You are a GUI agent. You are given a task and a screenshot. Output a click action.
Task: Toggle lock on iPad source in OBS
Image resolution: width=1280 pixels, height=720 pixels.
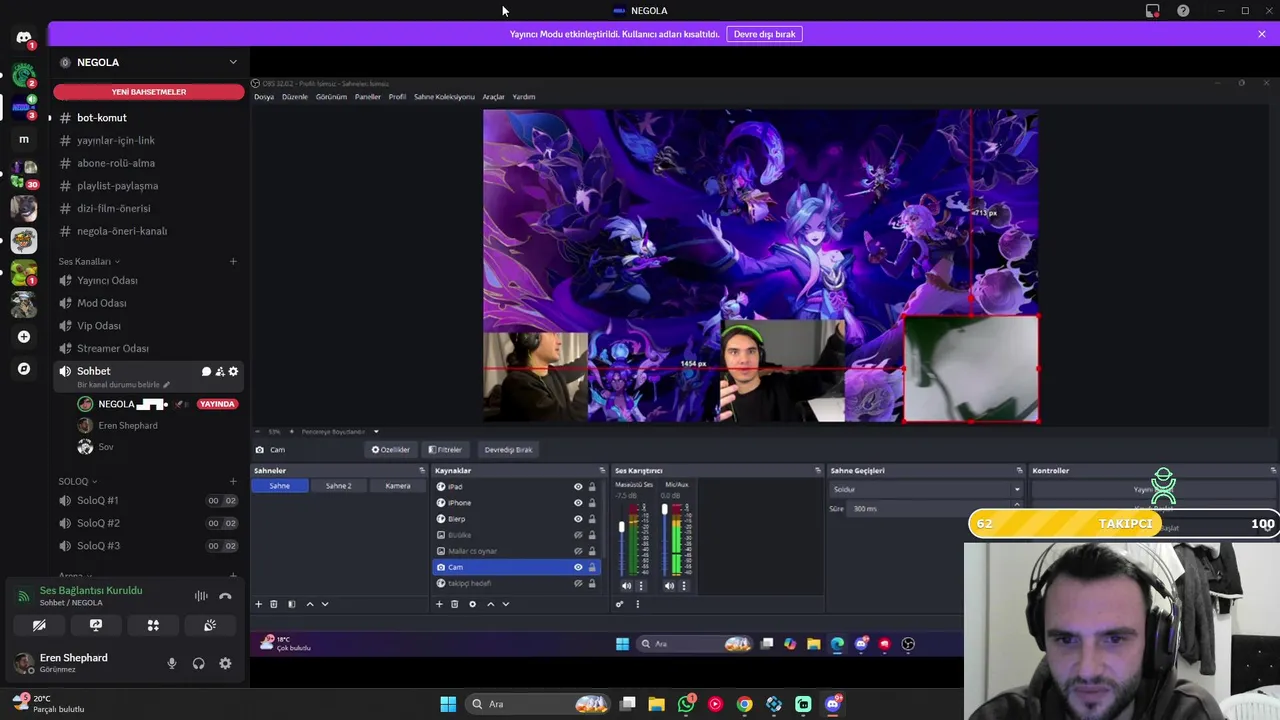pyautogui.click(x=592, y=487)
